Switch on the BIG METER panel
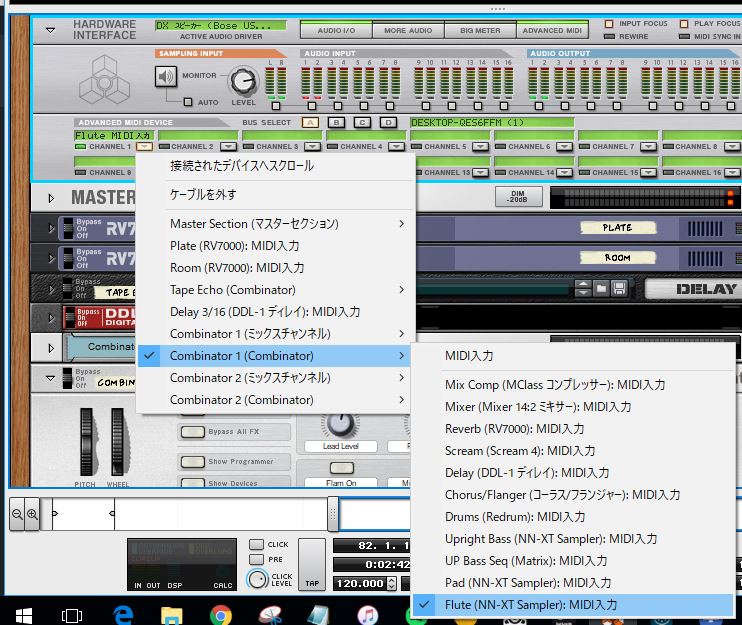 [480, 30]
